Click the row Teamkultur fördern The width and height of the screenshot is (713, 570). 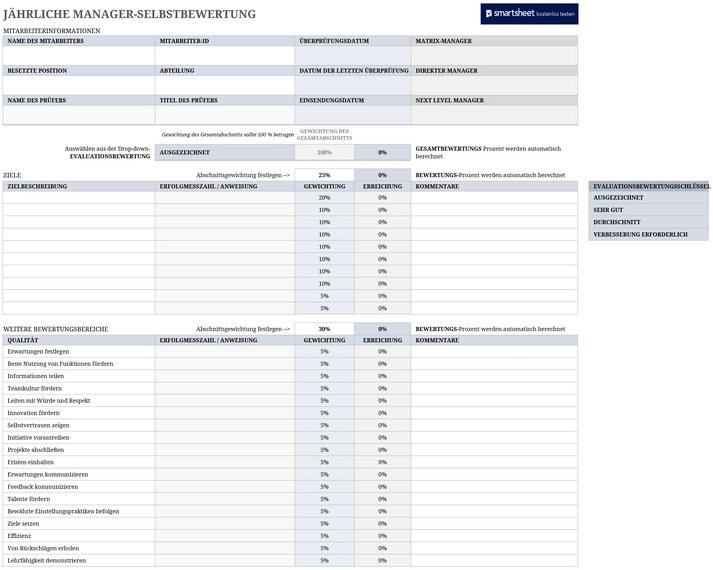pos(290,389)
